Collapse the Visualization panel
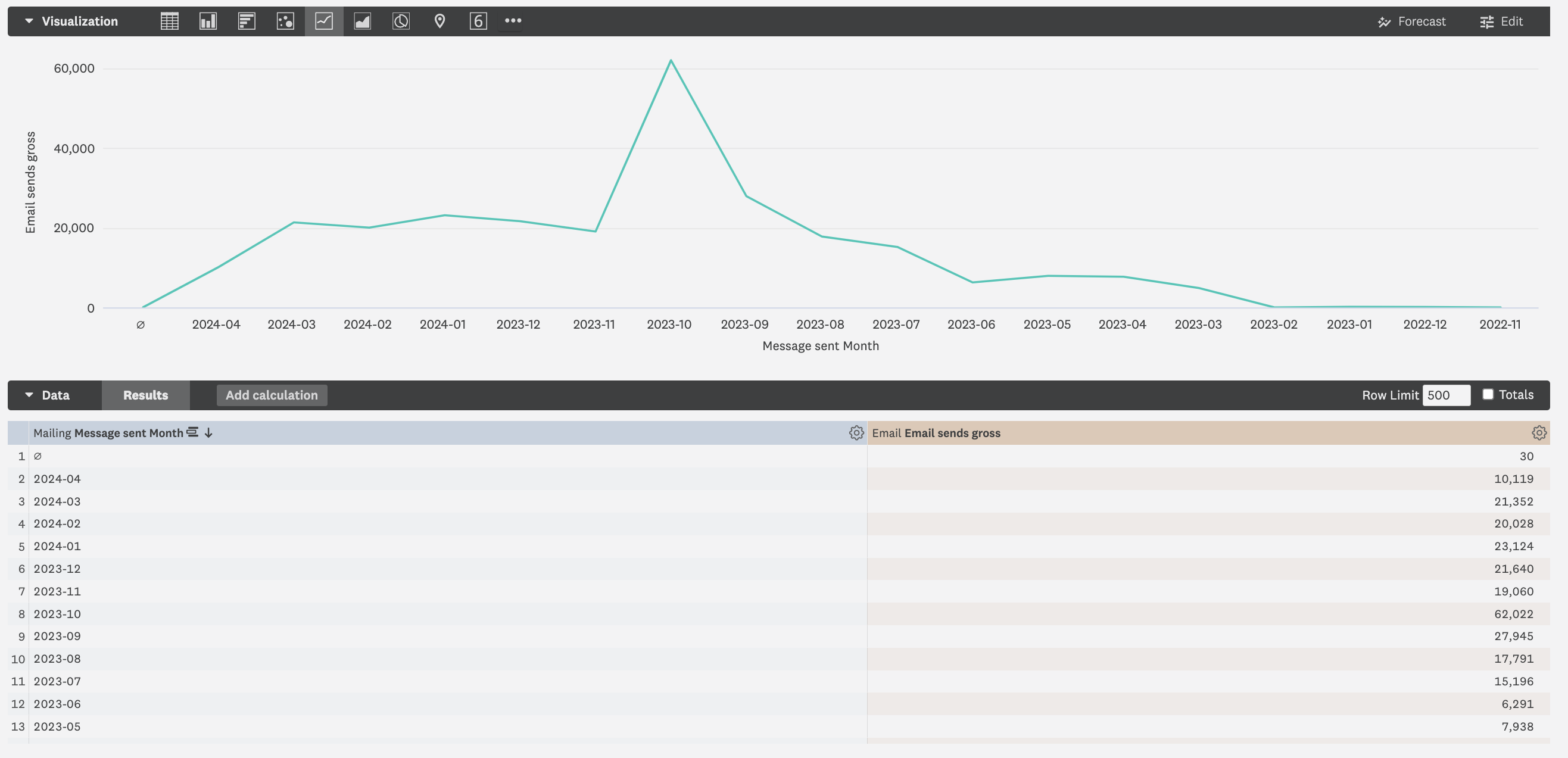This screenshot has height=758, width=1568. [29, 21]
